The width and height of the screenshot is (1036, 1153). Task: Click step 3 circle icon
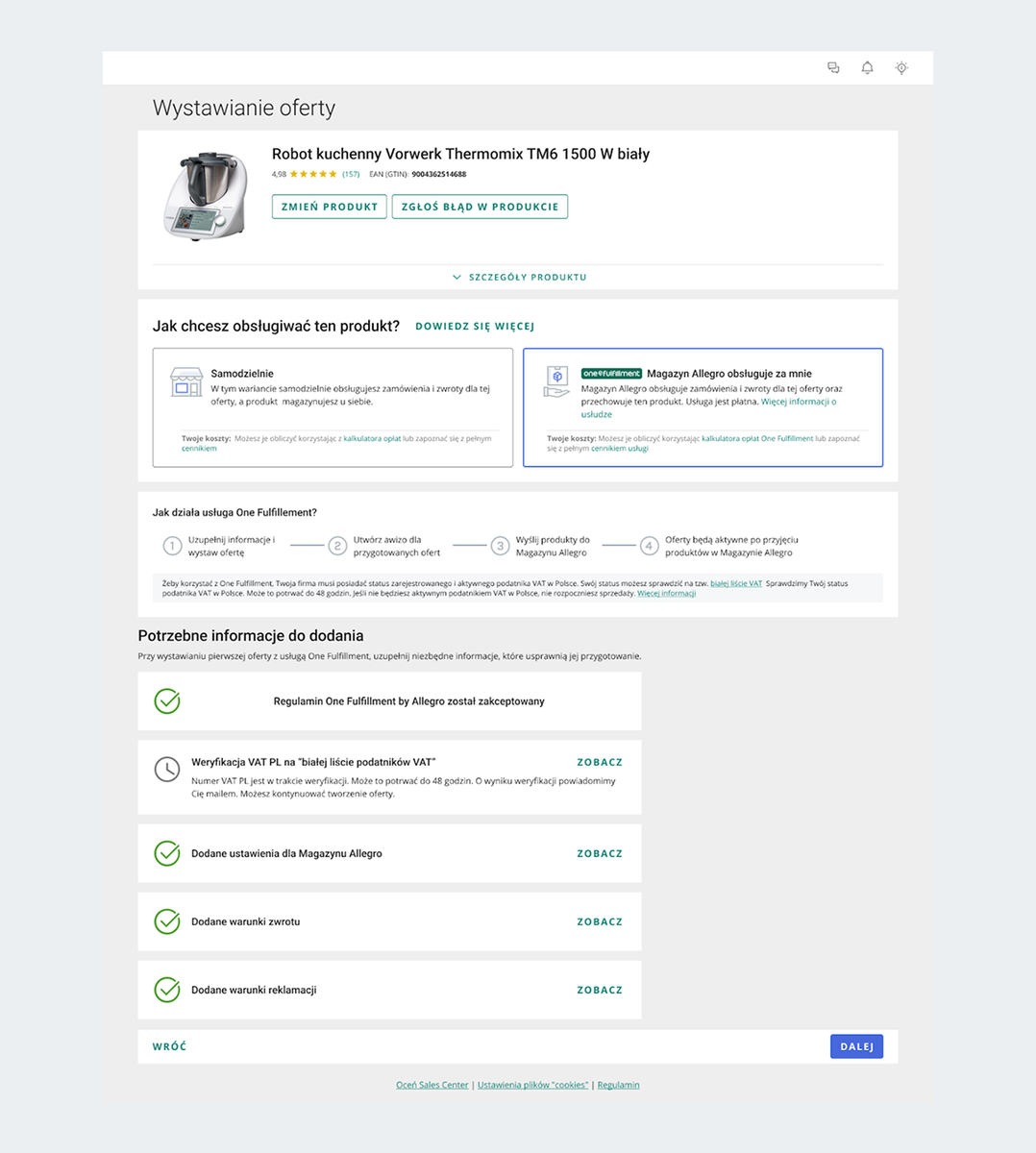click(500, 546)
